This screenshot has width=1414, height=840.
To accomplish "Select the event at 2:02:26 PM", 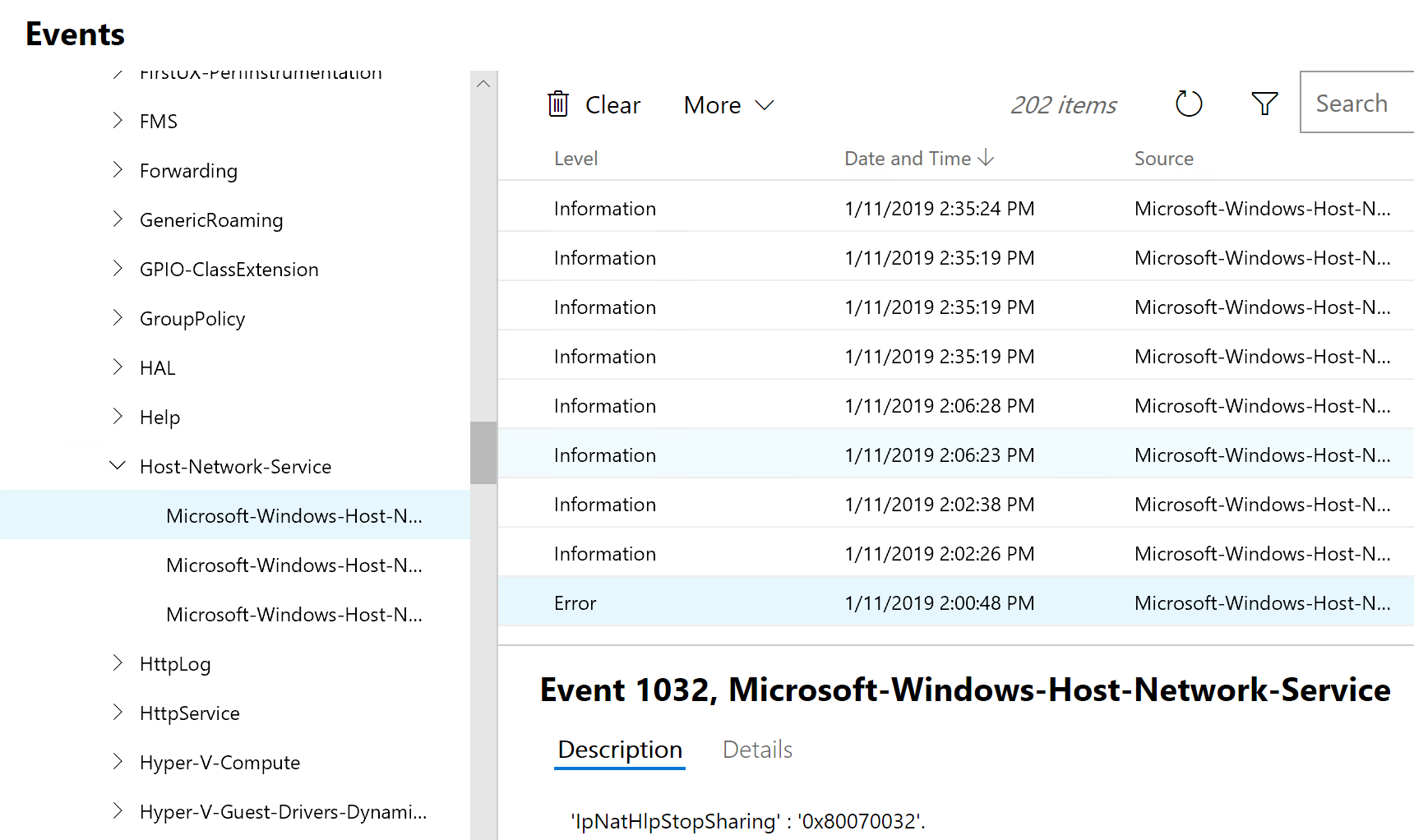I will (956, 553).
